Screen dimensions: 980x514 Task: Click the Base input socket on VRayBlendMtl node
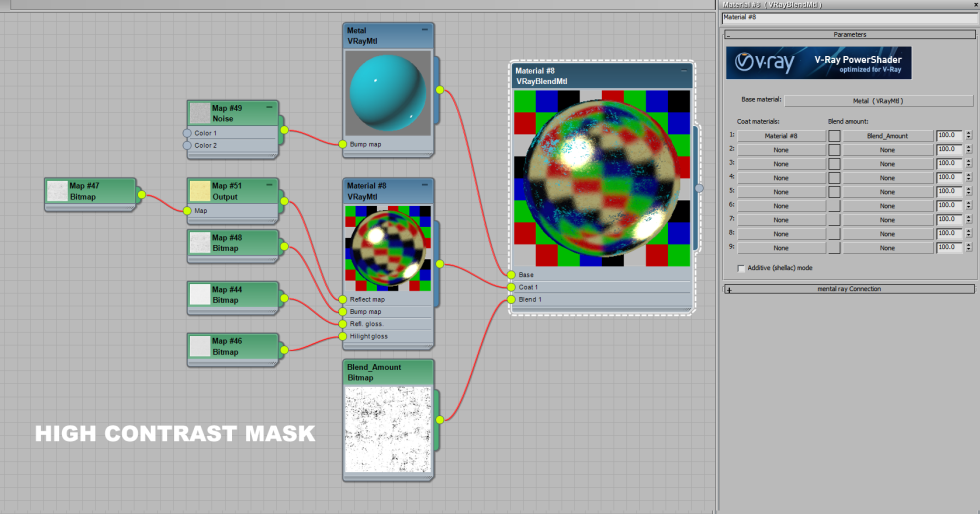tap(511, 275)
